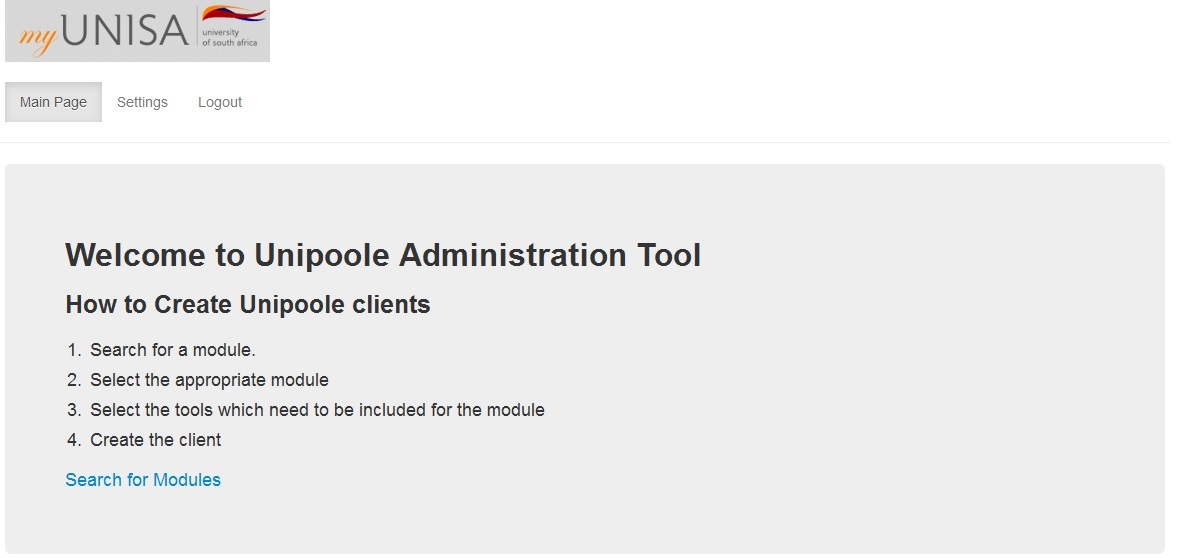Viewport: 1183px width, 558px height.
Task: Click the 'Create the client' step
Action: point(155,440)
